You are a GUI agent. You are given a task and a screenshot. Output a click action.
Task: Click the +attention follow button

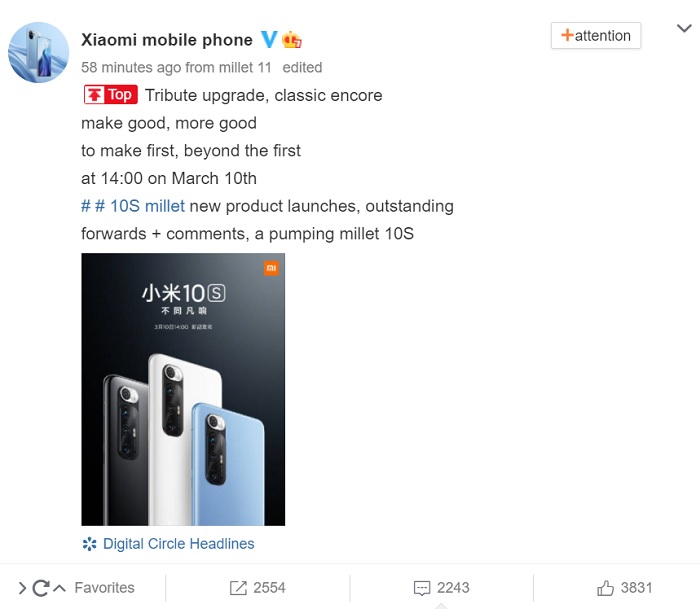(x=596, y=35)
